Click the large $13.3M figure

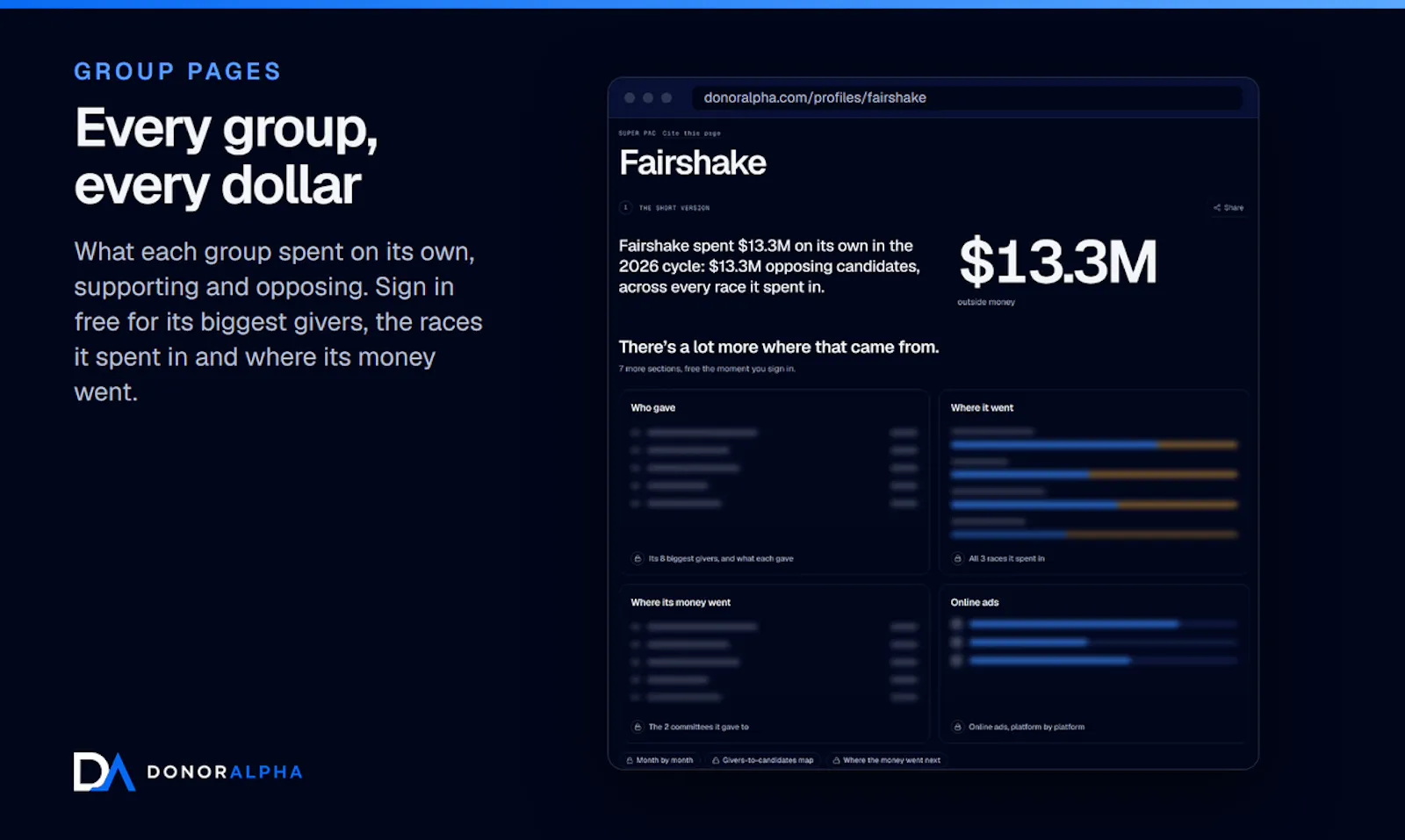coord(1058,262)
